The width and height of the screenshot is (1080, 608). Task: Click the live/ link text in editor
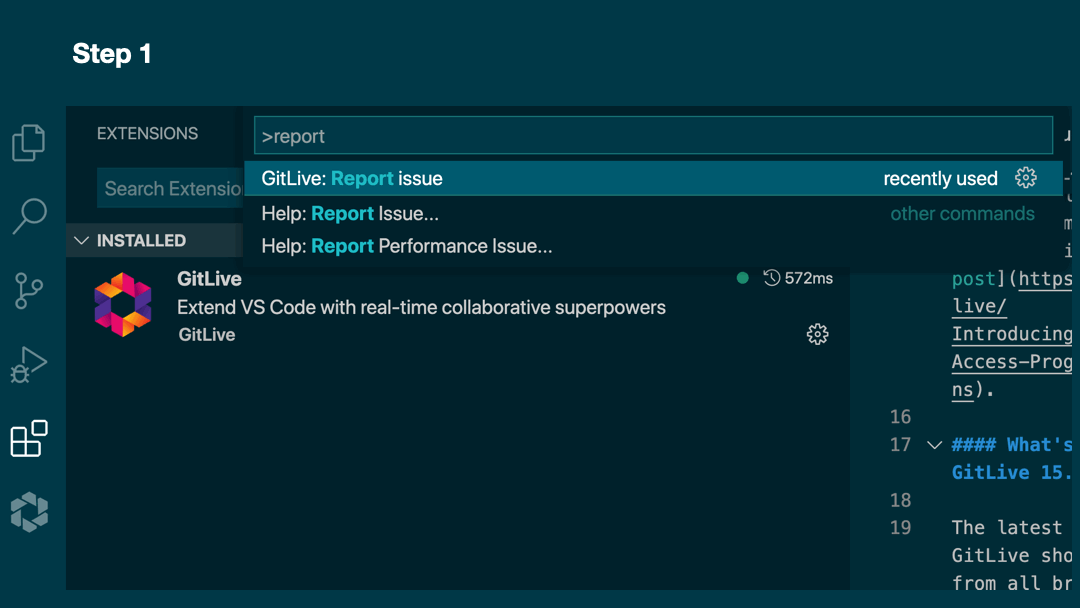(979, 306)
